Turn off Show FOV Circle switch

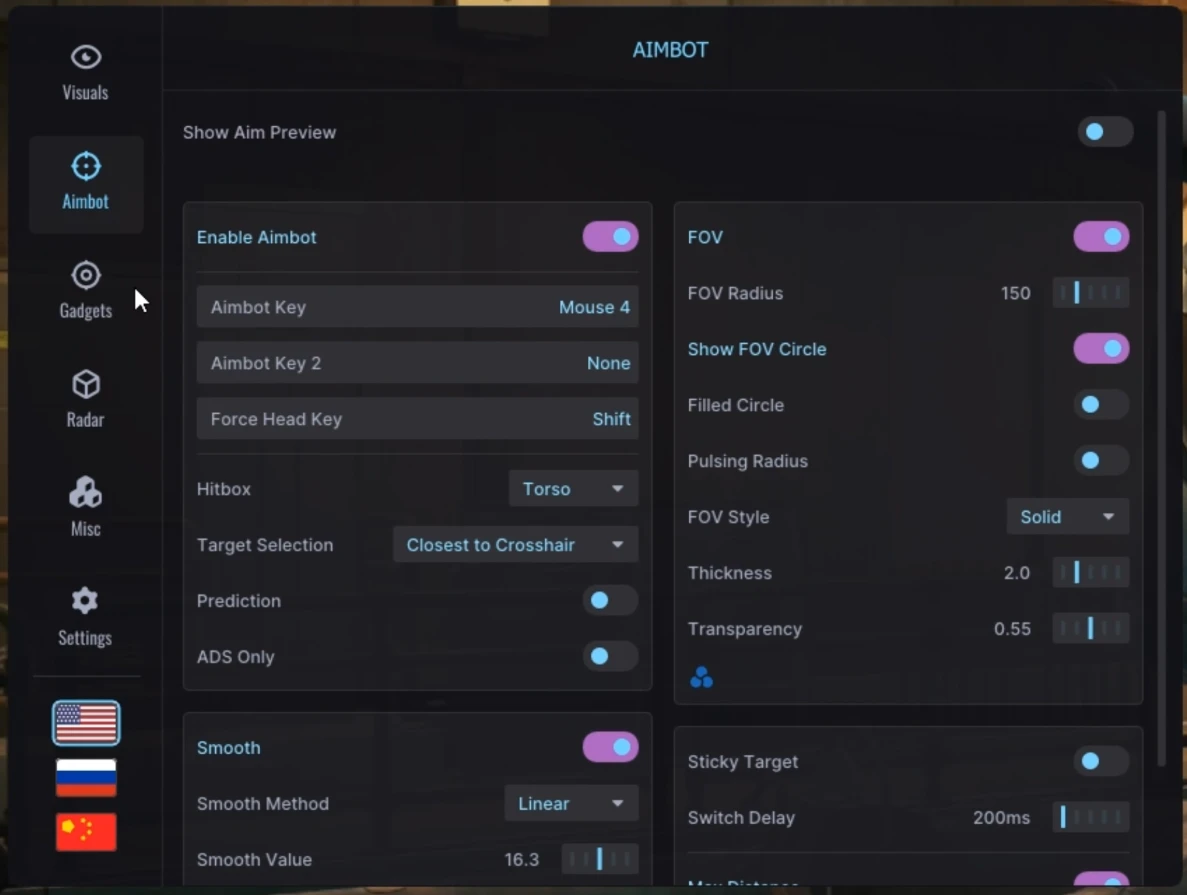(1101, 349)
